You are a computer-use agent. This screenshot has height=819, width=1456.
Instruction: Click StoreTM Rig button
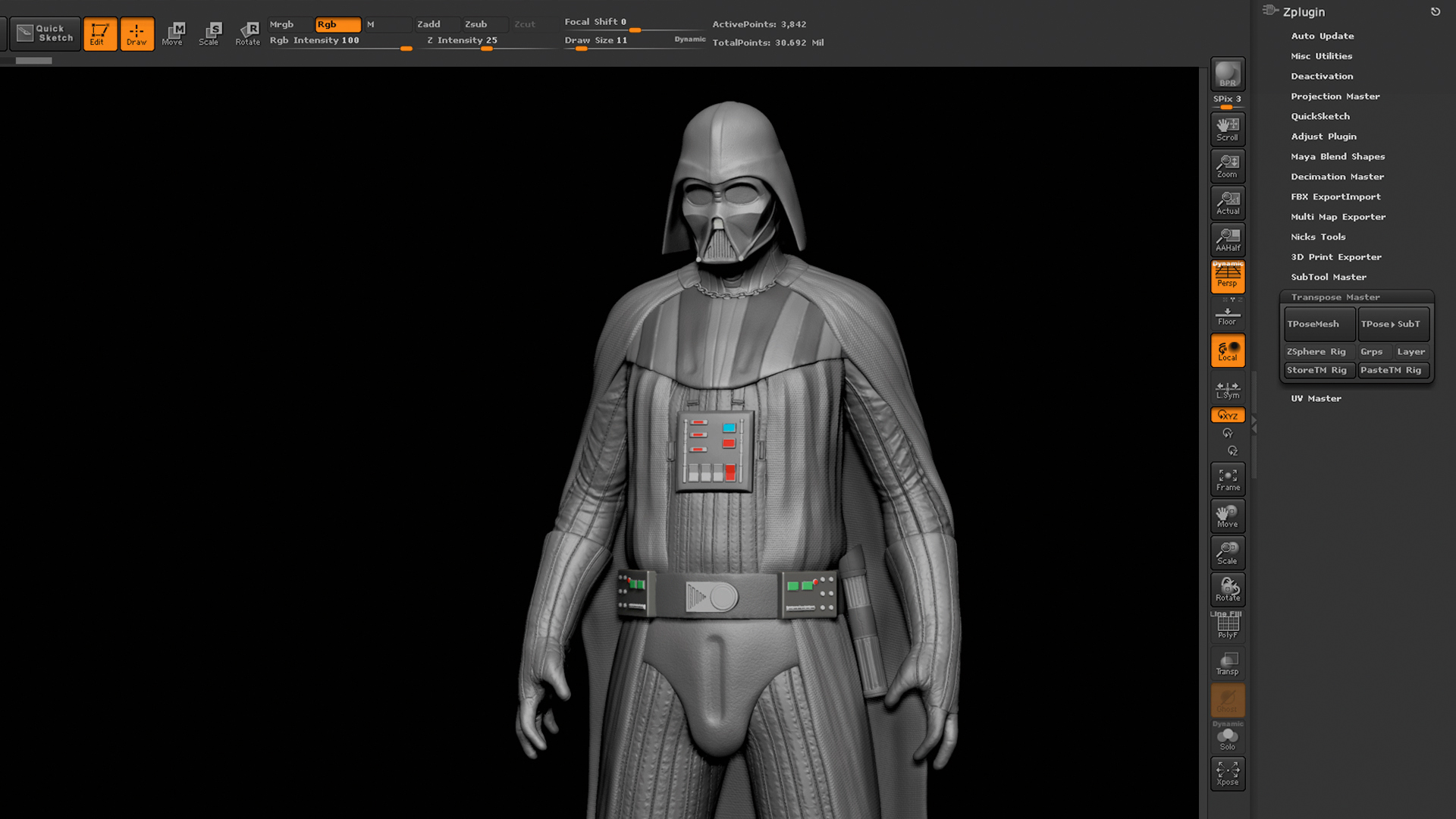point(1319,370)
